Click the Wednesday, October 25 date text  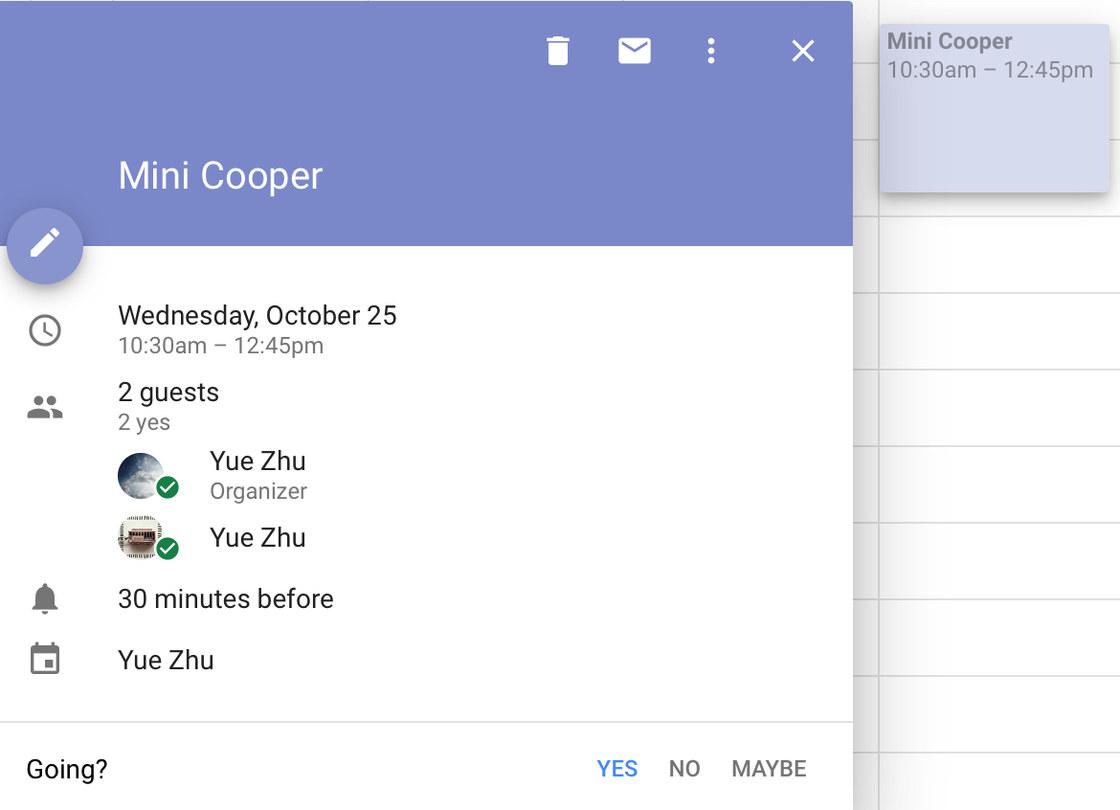click(x=257, y=316)
